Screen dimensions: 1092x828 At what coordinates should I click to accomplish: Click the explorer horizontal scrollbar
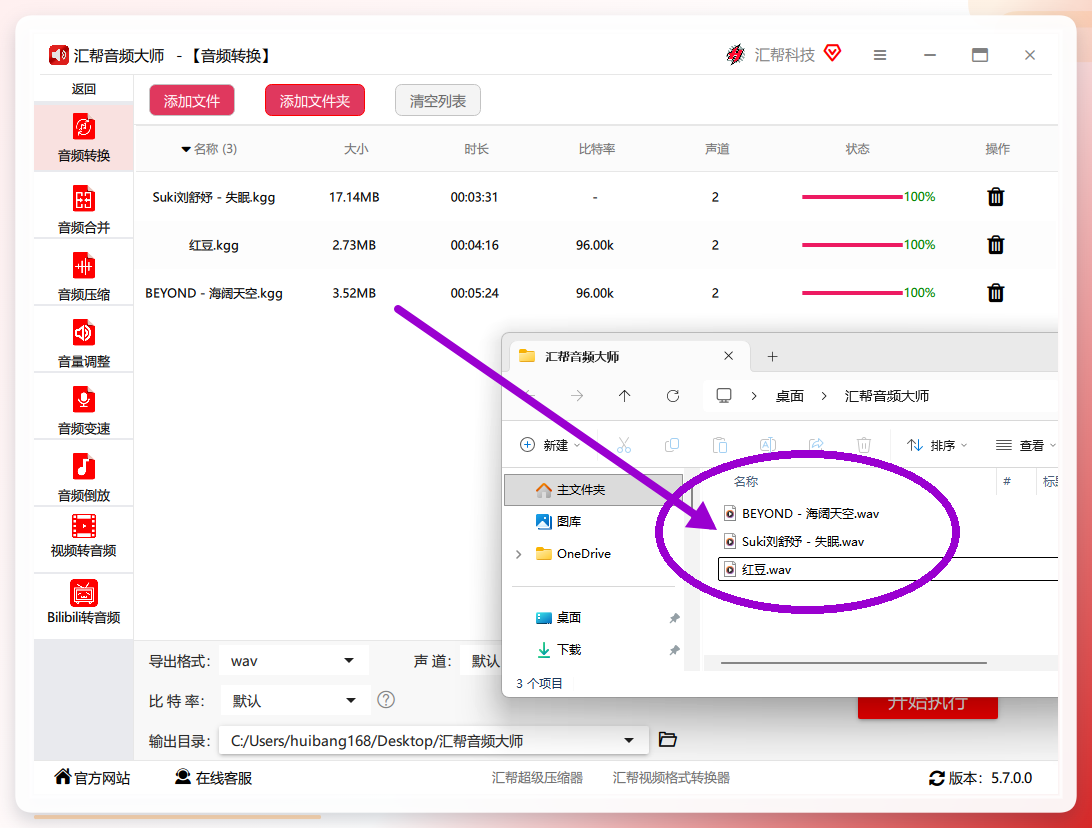[x=854, y=663]
